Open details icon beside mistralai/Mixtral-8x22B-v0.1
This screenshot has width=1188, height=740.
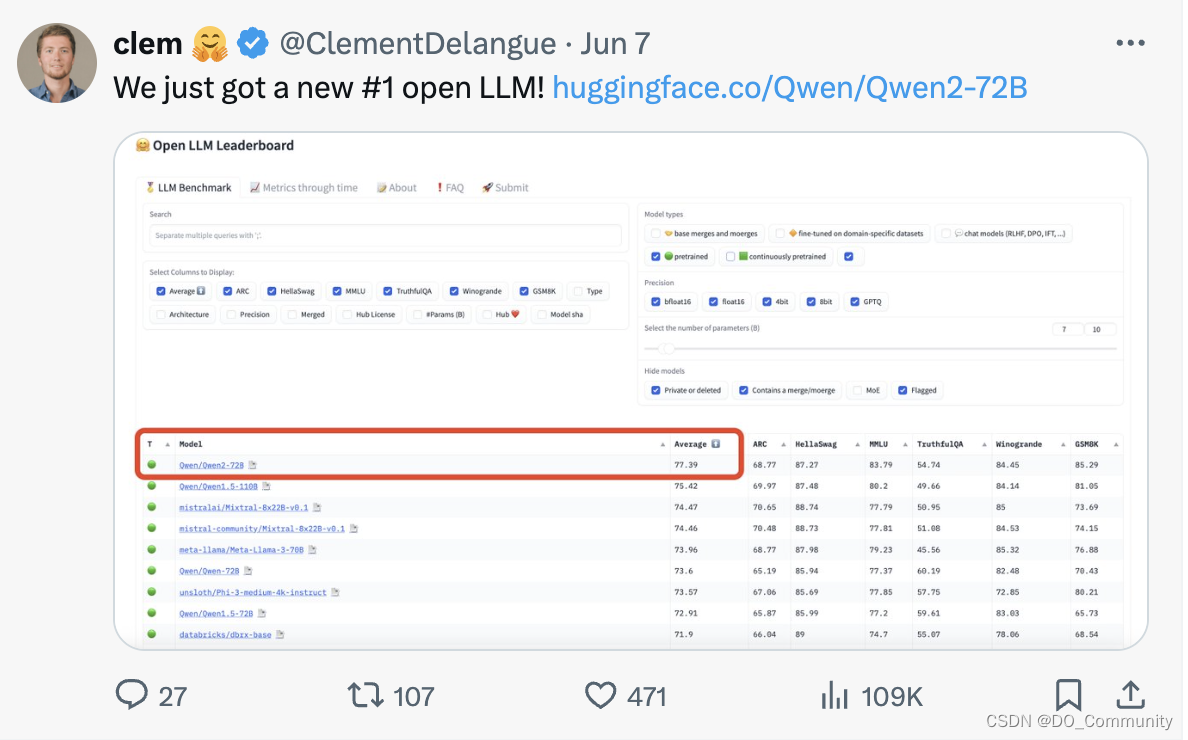pyautogui.click(x=317, y=507)
